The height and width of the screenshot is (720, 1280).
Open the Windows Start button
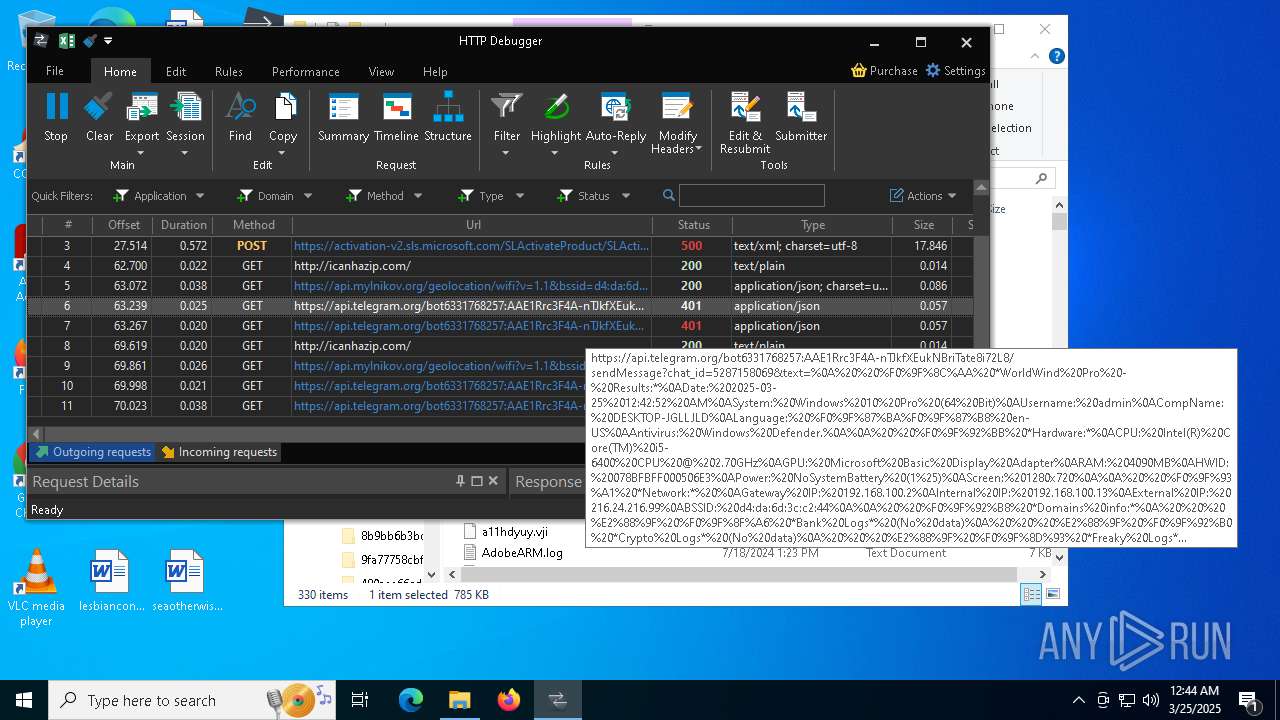[x=24, y=700]
